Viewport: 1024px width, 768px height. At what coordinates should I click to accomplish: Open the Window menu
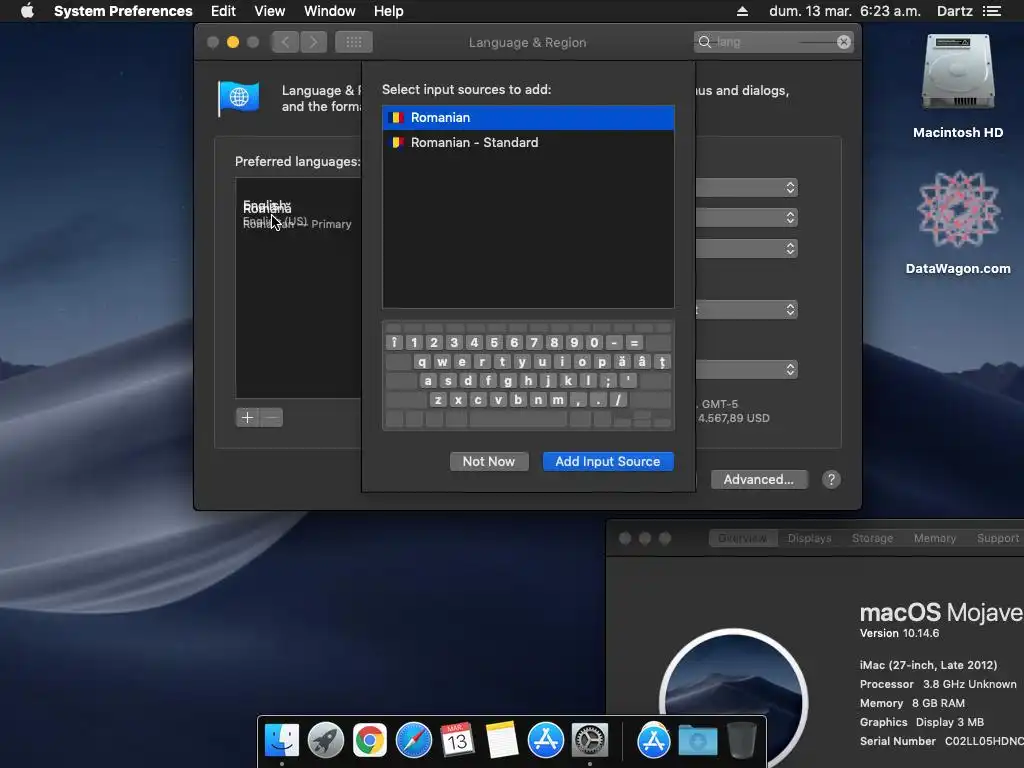[x=330, y=11]
